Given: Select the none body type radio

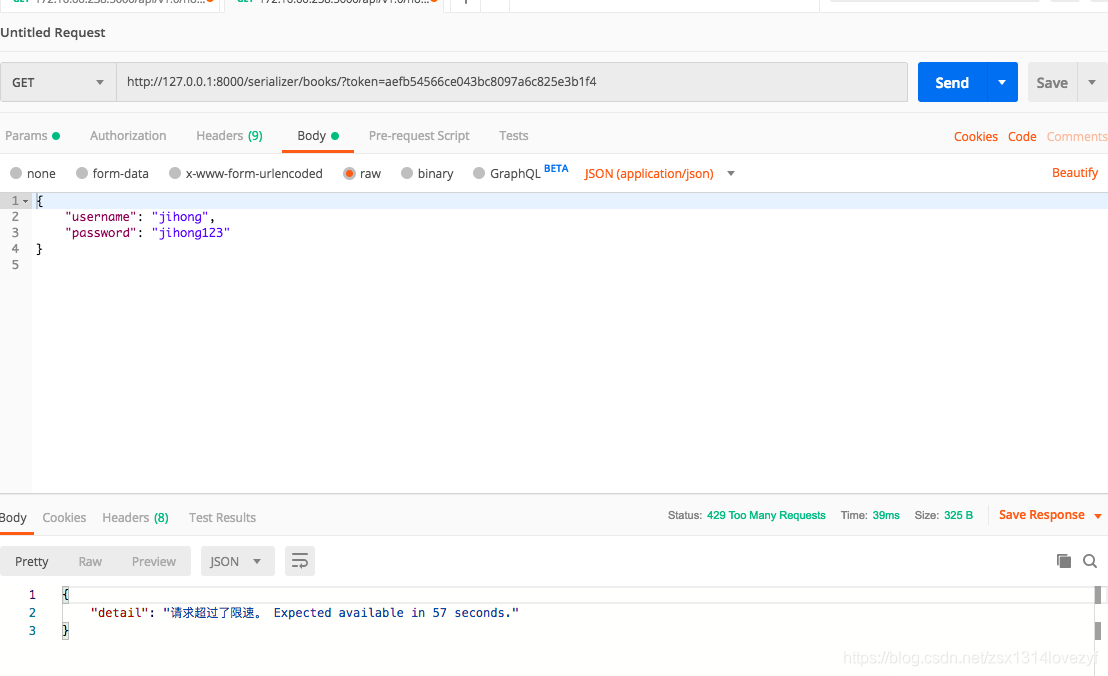Looking at the screenshot, I should 16,173.
